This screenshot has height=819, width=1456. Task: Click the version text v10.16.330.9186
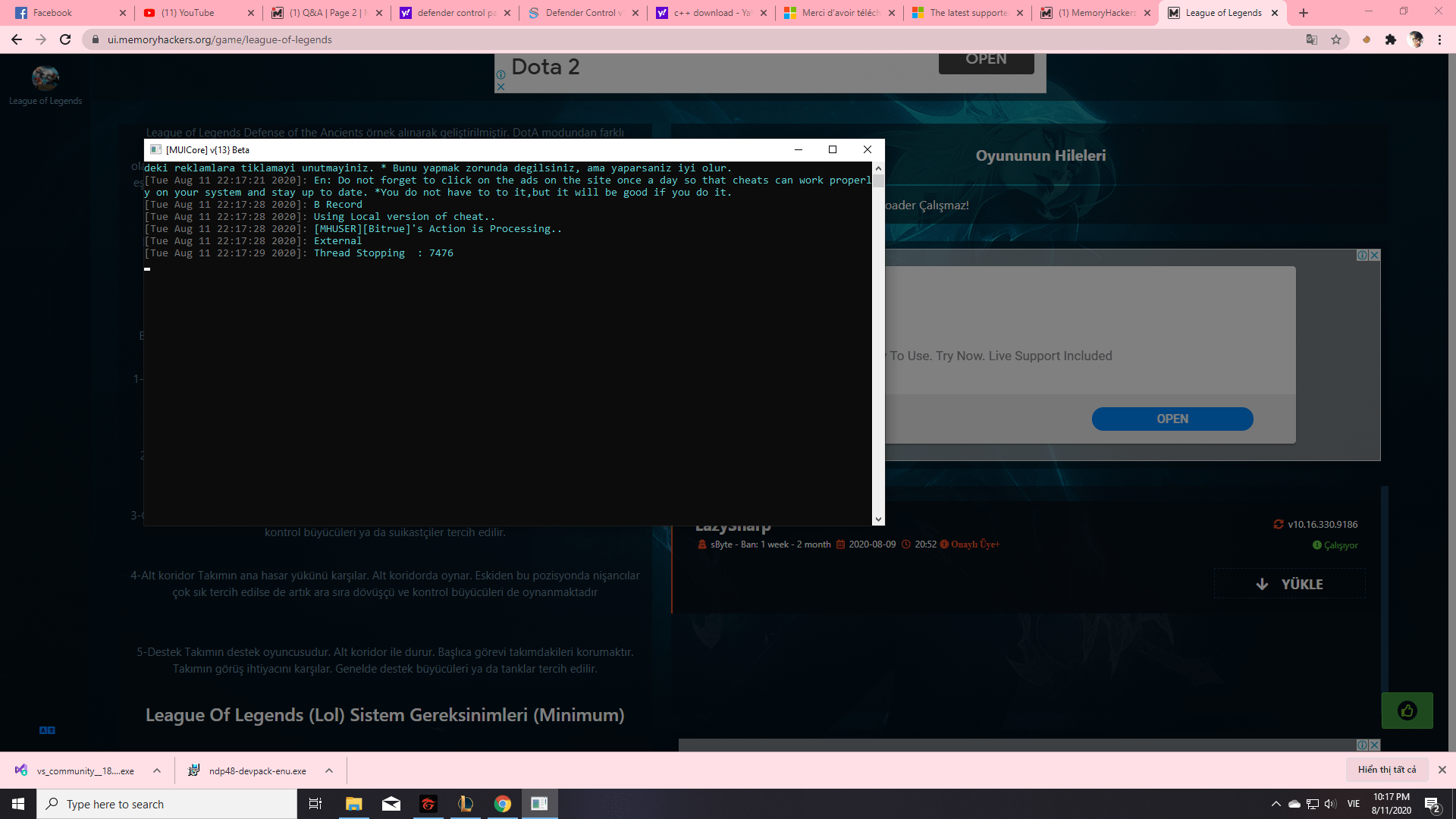click(1323, 524)
